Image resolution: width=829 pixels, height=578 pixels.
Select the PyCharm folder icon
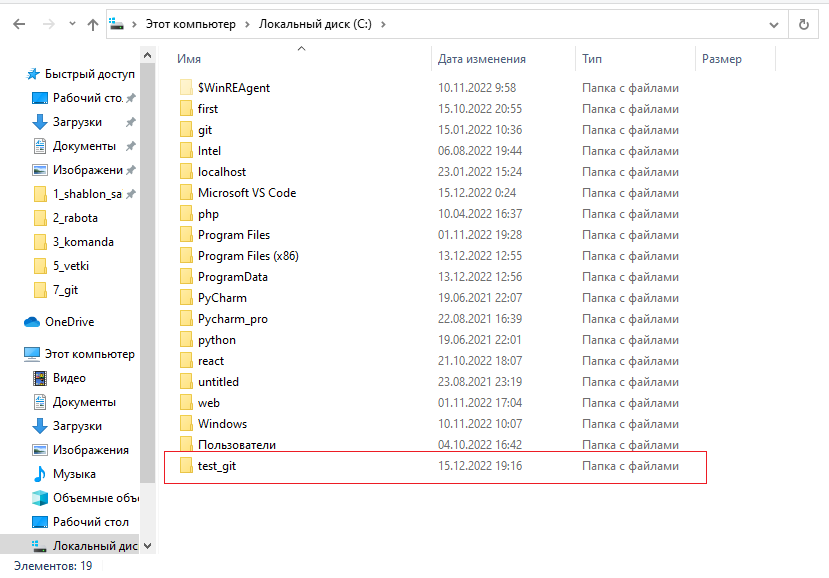pos(186,298)
